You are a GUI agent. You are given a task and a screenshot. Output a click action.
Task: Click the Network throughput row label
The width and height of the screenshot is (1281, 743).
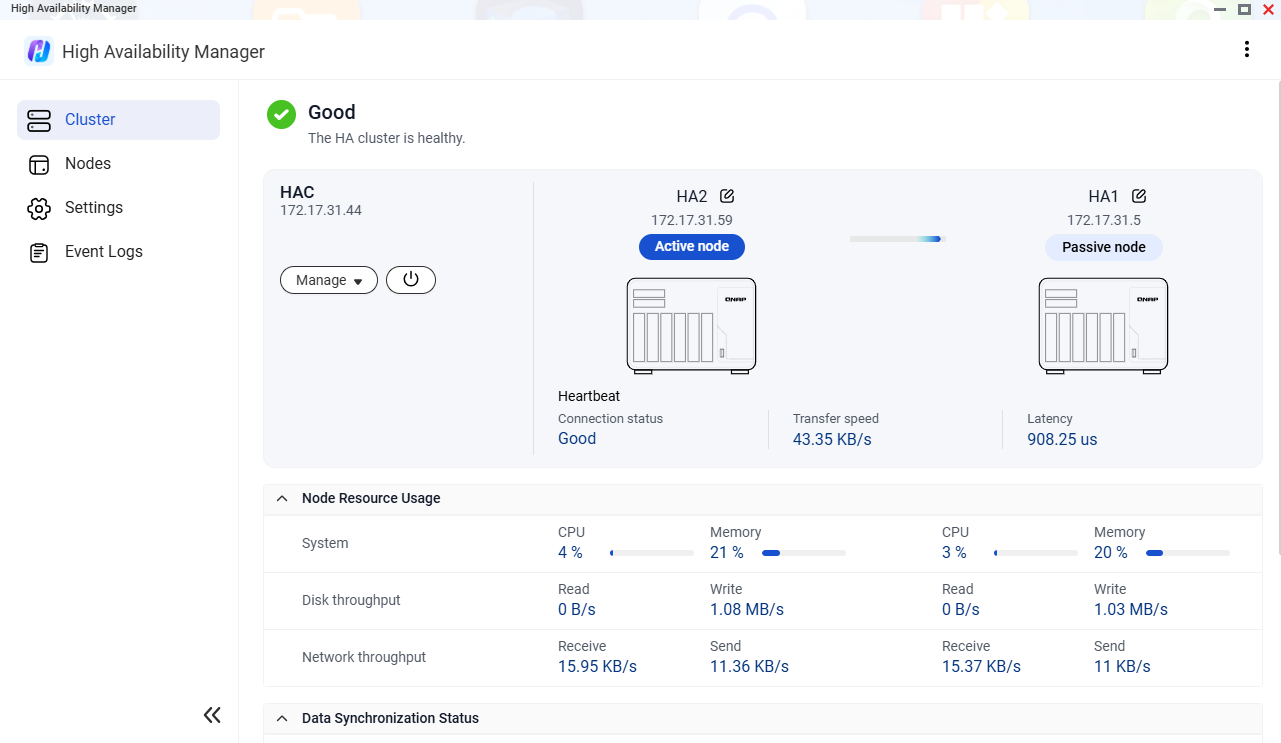(364, 657)
